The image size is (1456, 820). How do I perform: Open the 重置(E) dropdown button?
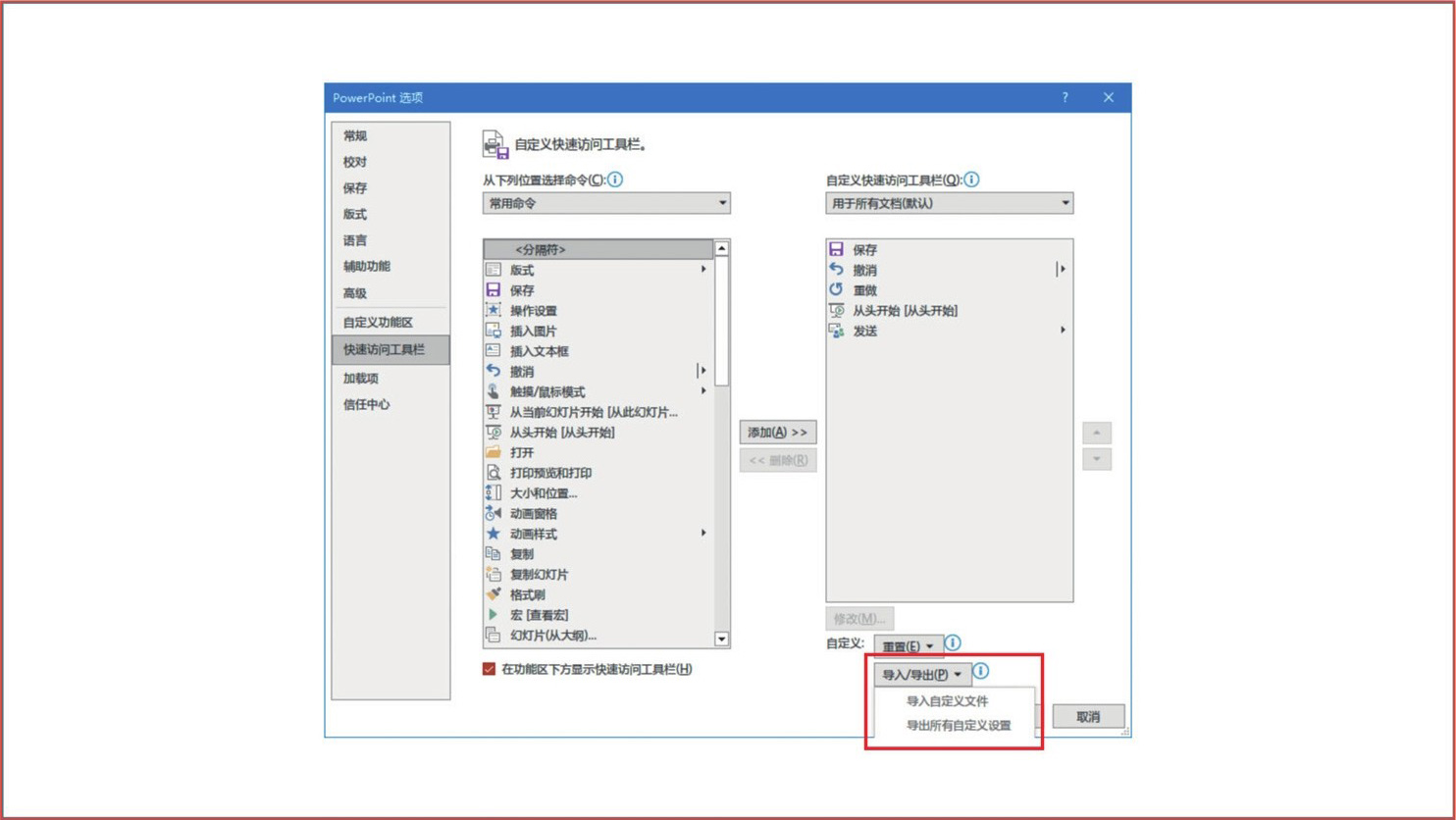(x=909, y=646)
